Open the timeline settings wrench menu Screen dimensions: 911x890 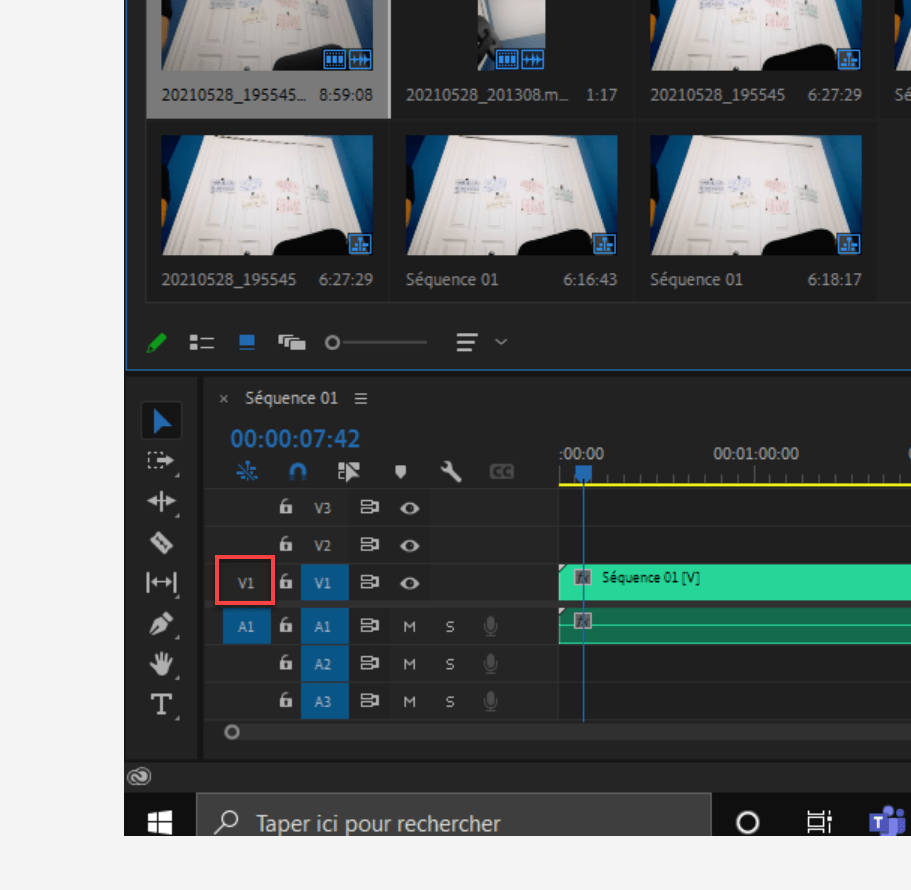point(449,471)
